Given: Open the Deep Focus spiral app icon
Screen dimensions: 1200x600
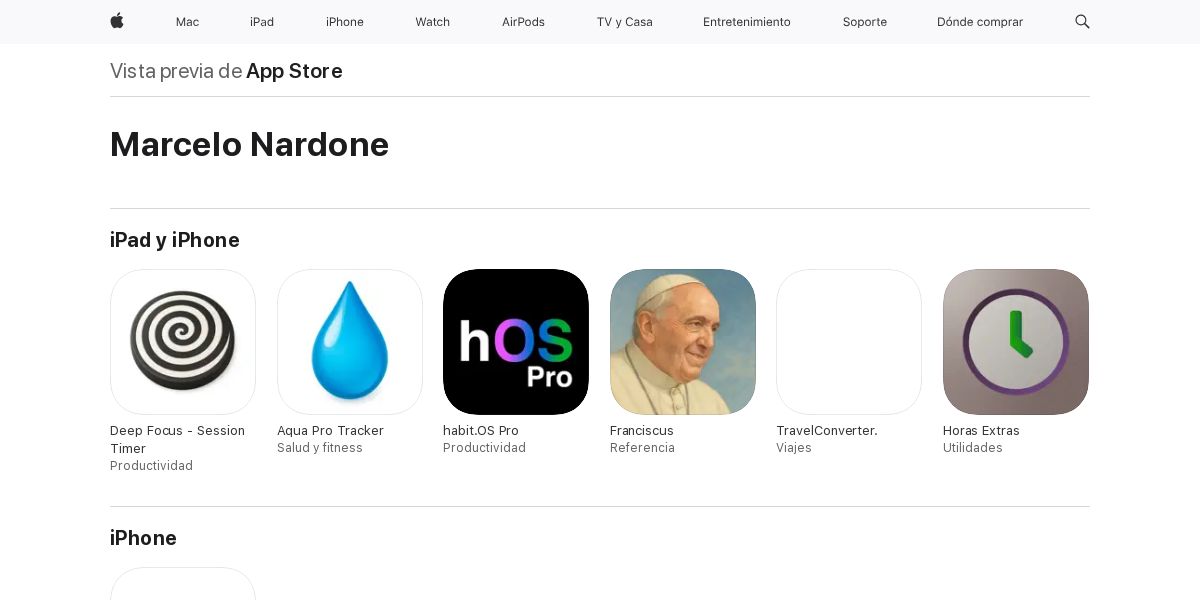Looking at the screenshot, I should tap(183, 342).
